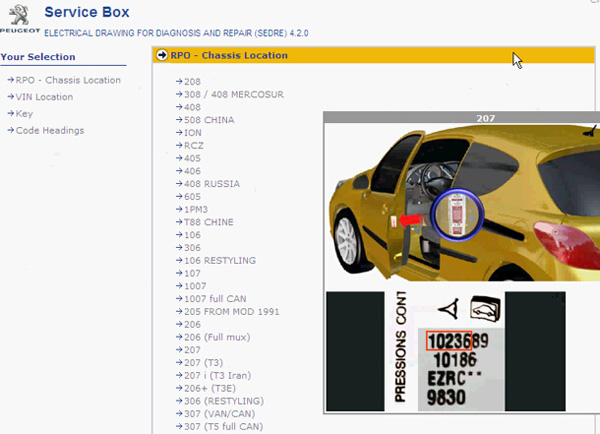
Task: Click the 207 car illustration
Action: [464, 203]
